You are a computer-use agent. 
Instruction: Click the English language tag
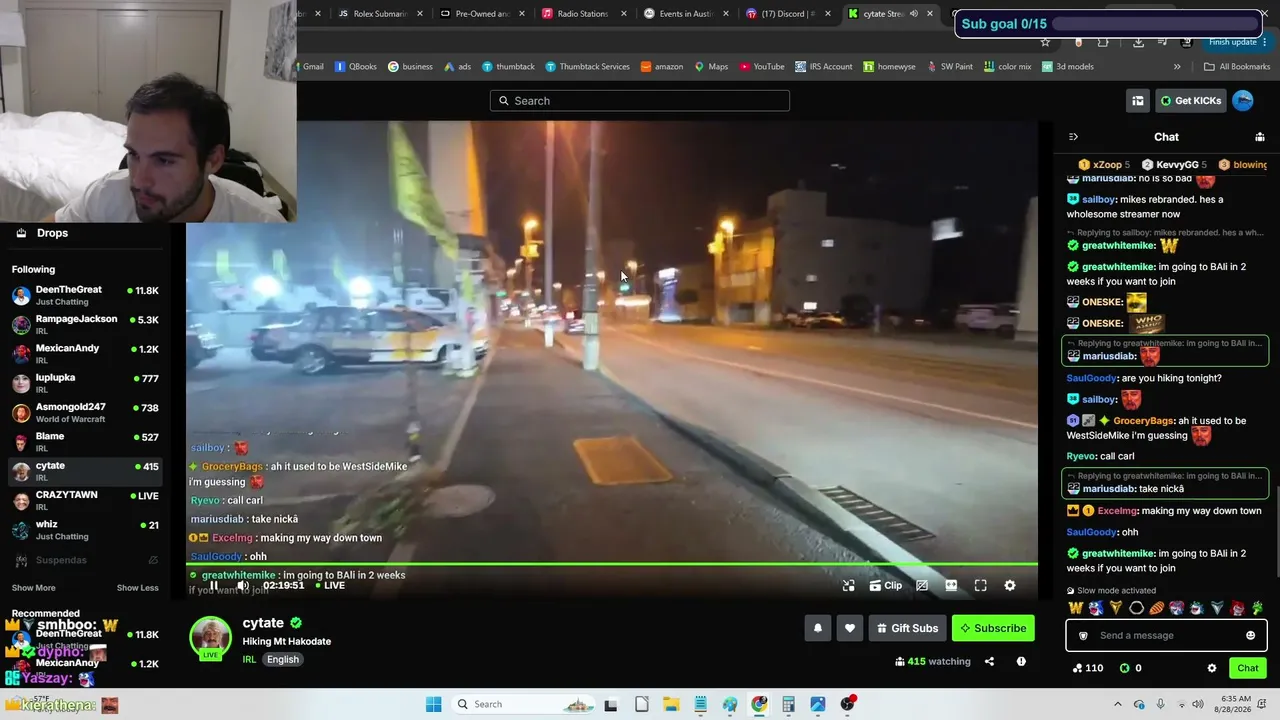(283, 659)
